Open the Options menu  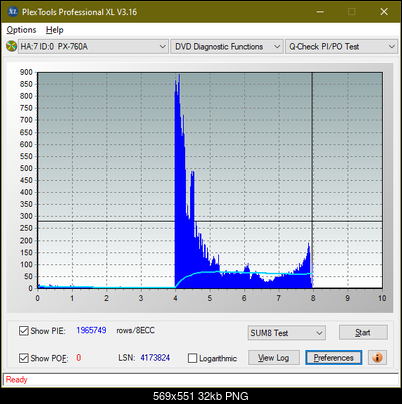point(21,30)
